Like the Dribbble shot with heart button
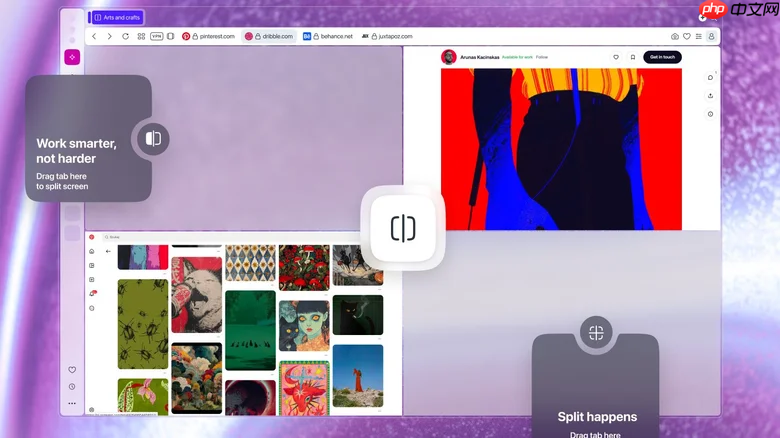 click(616, 57)
